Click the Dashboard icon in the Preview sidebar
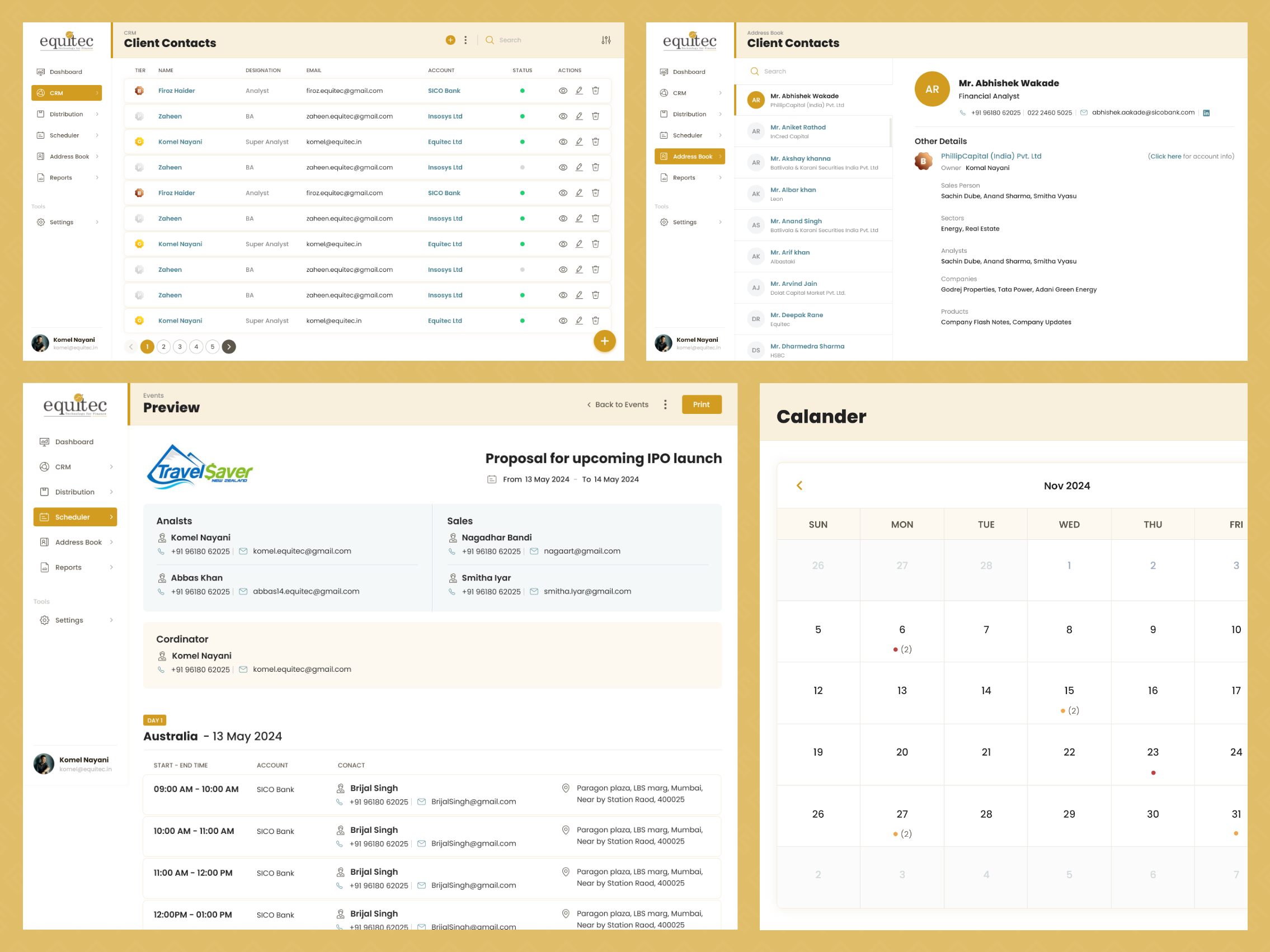Image resolution: width=1270 pixels, height=952 pixels. click(44, 442)
